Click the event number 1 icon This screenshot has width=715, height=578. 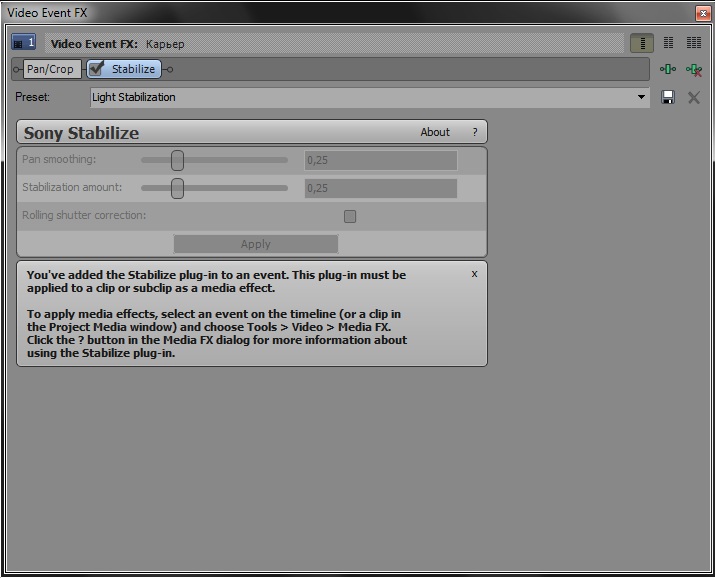[x=24, y=43]
